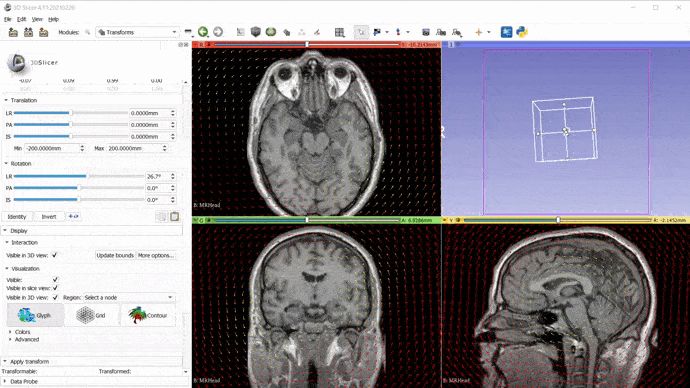Open the Region Select a node dropdown
690x388 pixels.
pyautogui.click(x=129, y=298)
